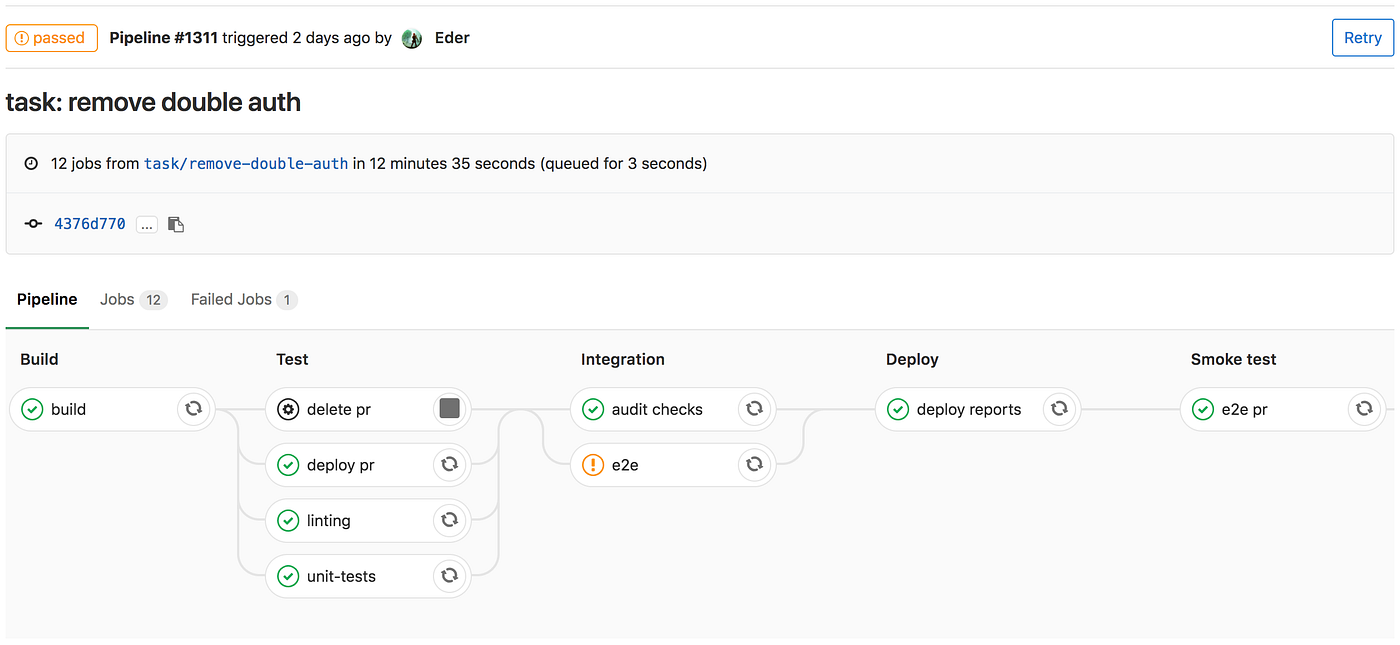Click Eder's avatar
Image resolution: width=1400 pixels, height=645 pixels.
[412, 38]
